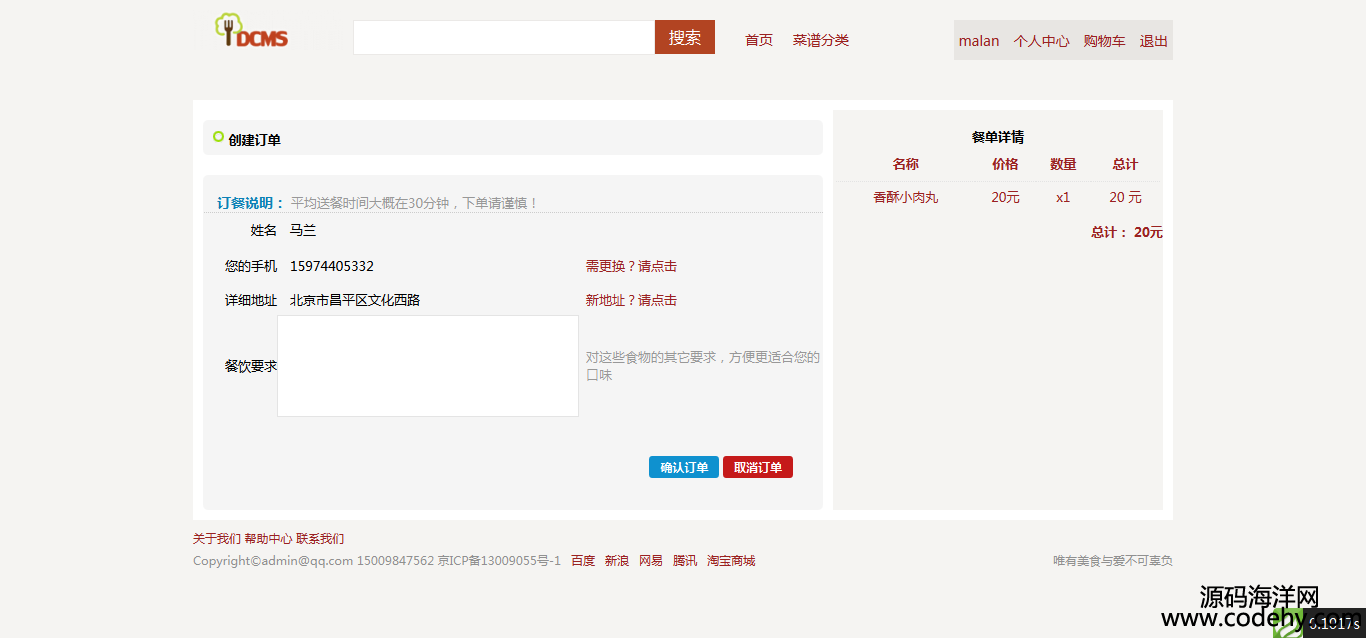Focus the 餐饮要求 text area
This screenshot has height=638, width=1366.
tap(428, 366)
